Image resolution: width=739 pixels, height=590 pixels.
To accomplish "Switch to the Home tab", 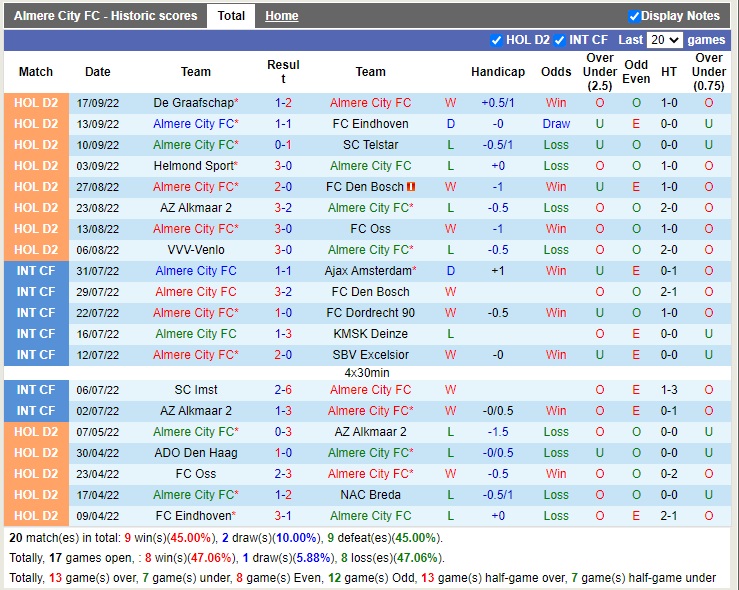I will tap(281, 16).
